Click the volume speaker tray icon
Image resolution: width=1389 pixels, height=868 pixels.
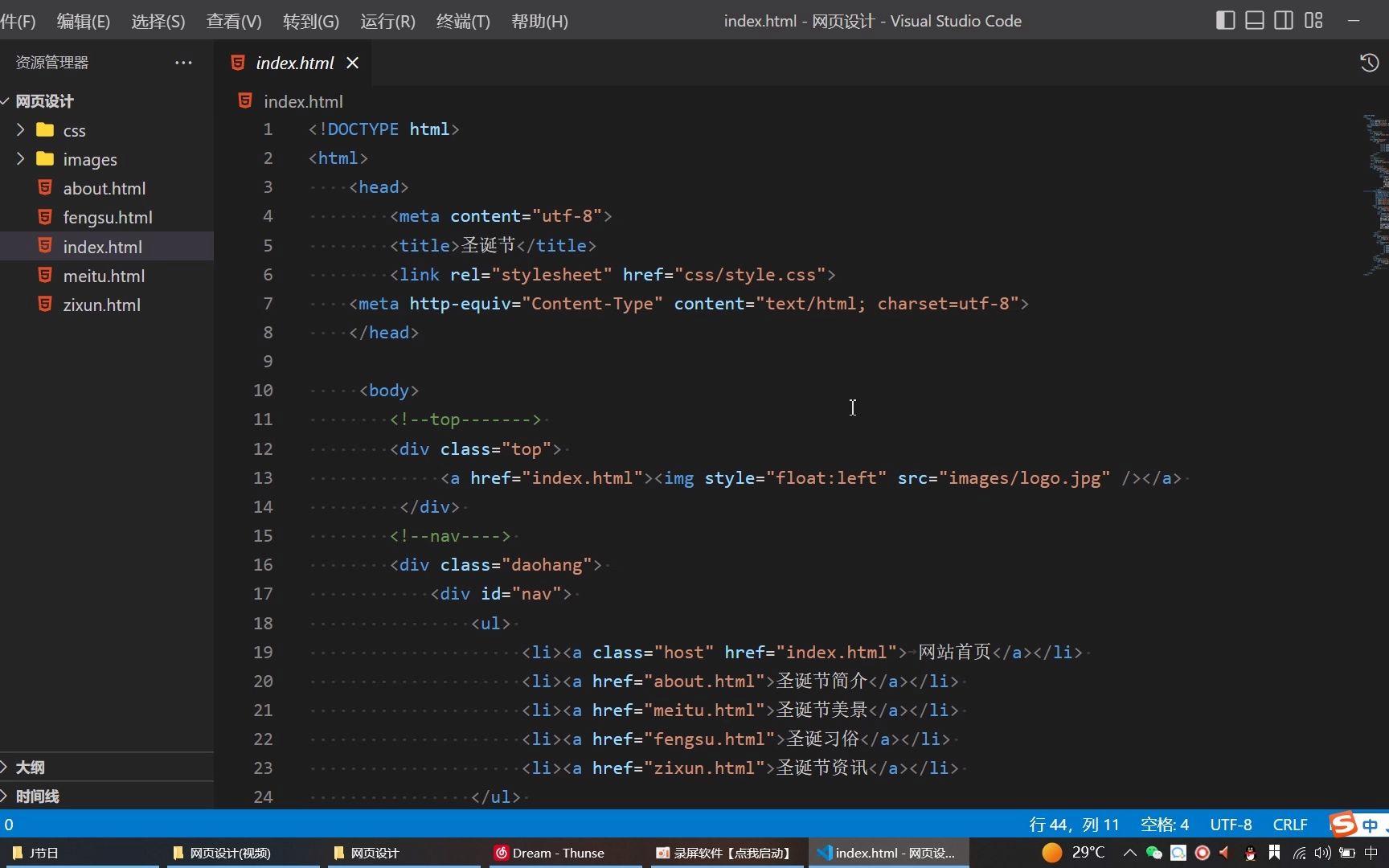click(1322, 853)
